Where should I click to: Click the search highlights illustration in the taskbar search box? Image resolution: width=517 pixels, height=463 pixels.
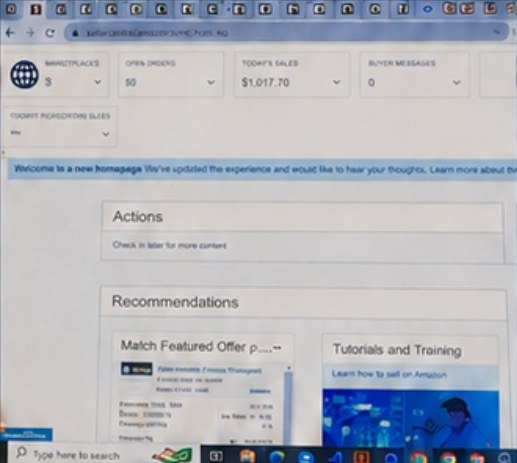(172, 454)
